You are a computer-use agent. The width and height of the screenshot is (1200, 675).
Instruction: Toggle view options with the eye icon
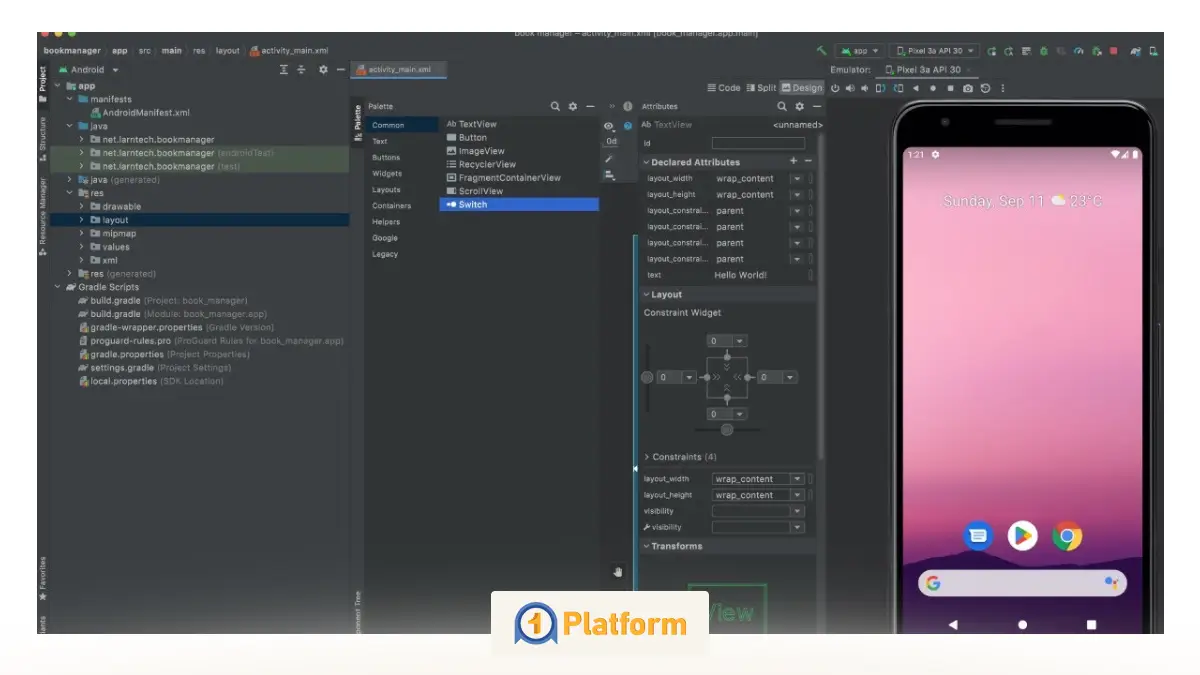pos(609,125)
